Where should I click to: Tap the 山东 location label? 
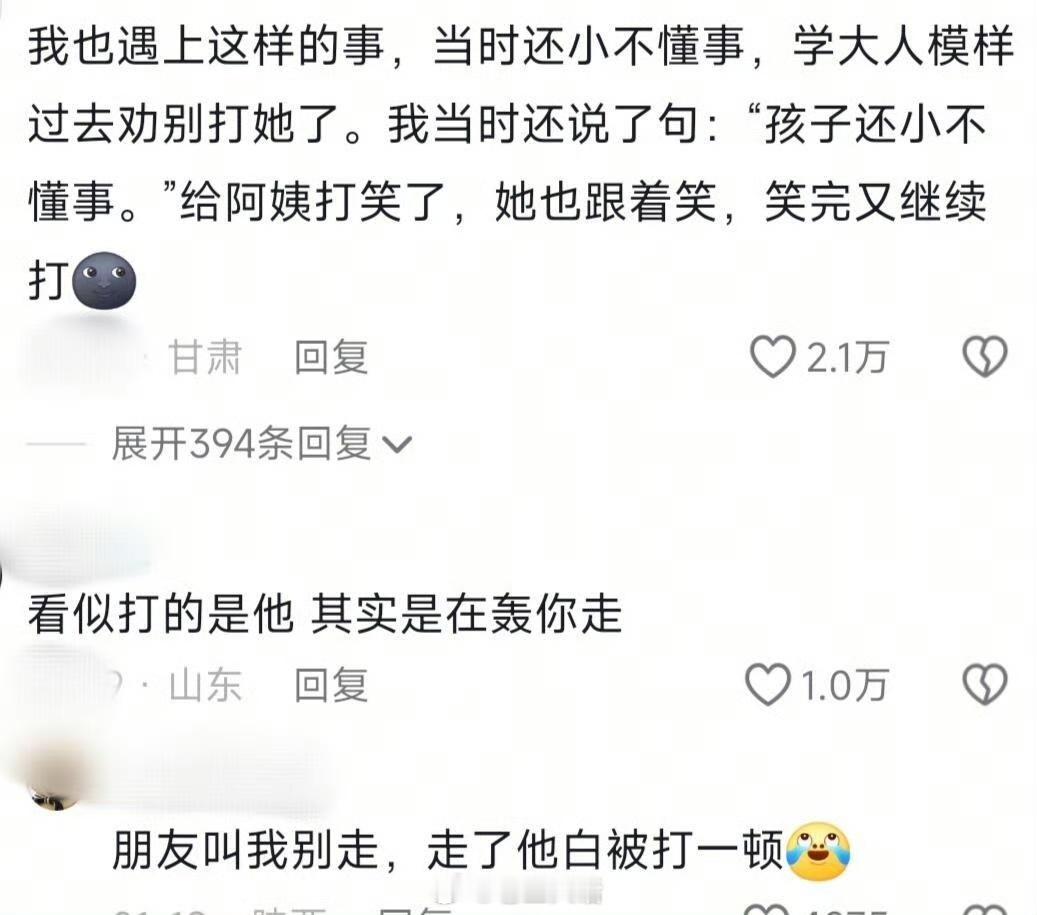click(205, 684)
